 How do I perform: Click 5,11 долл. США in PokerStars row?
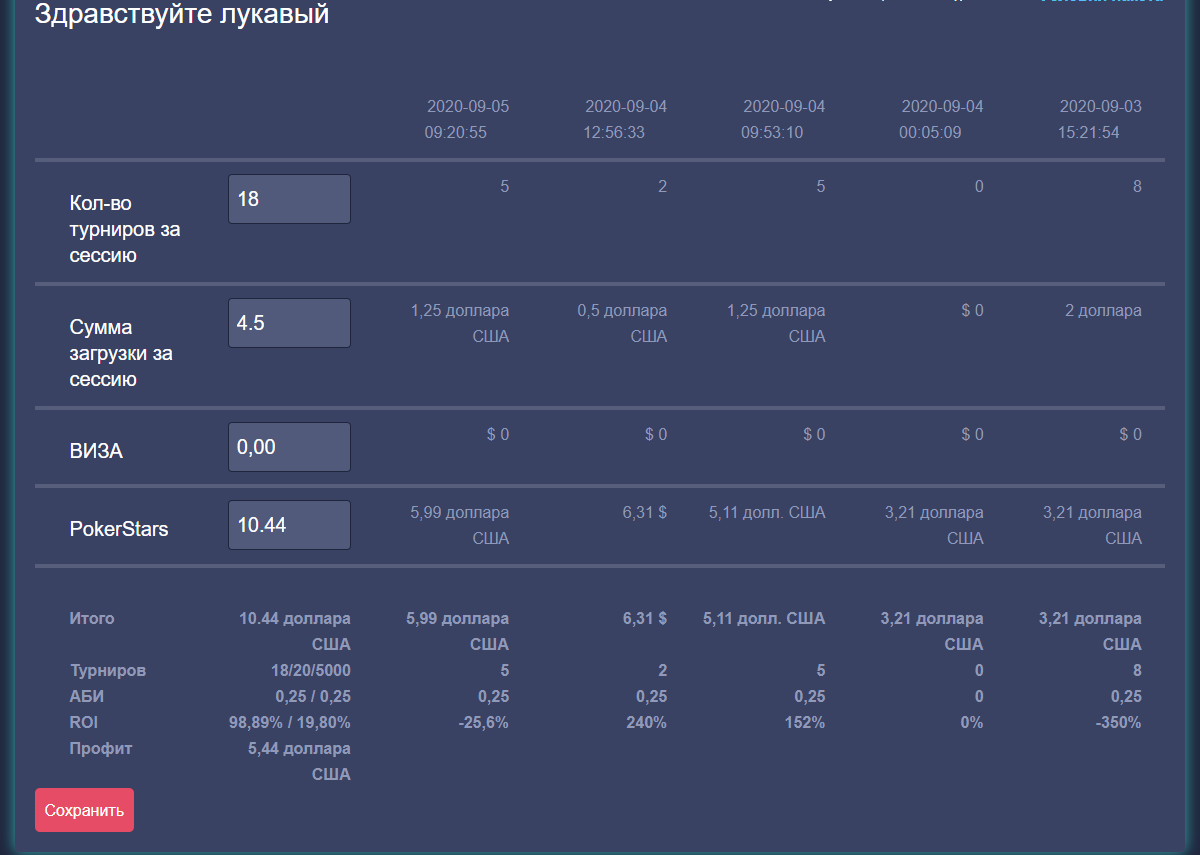(767, 512)
